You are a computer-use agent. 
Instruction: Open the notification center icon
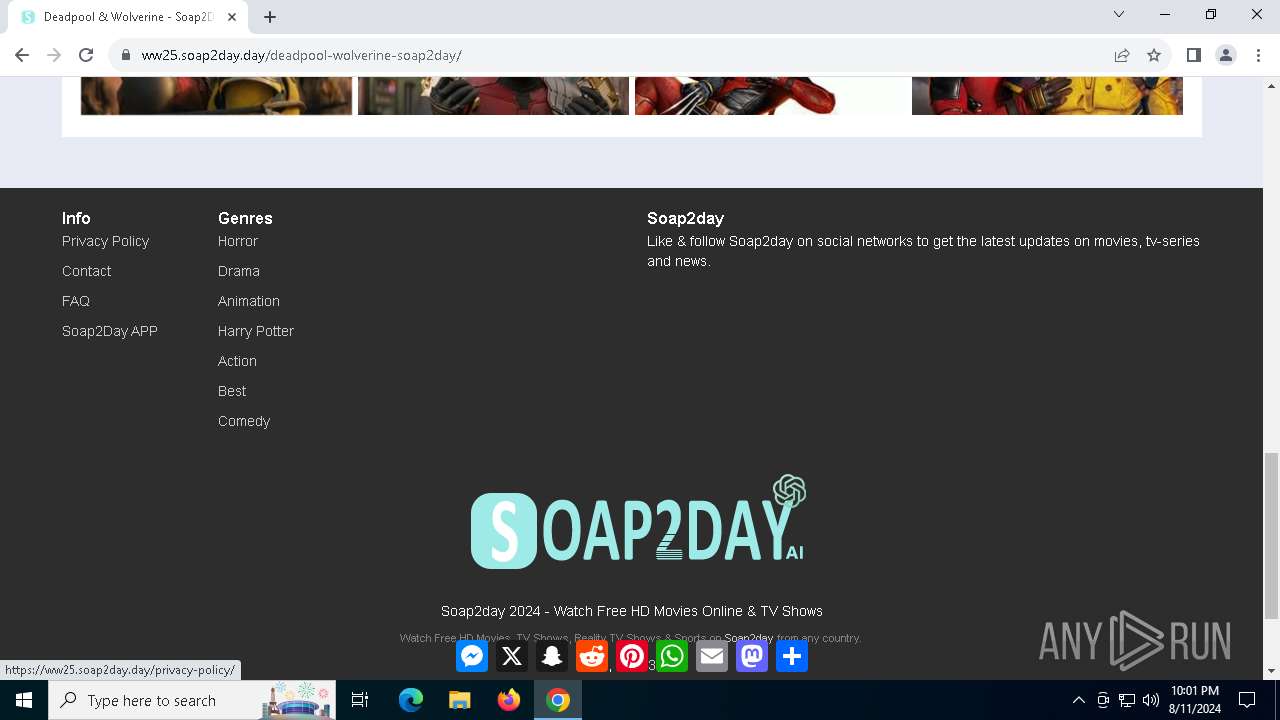[1247, 700]
